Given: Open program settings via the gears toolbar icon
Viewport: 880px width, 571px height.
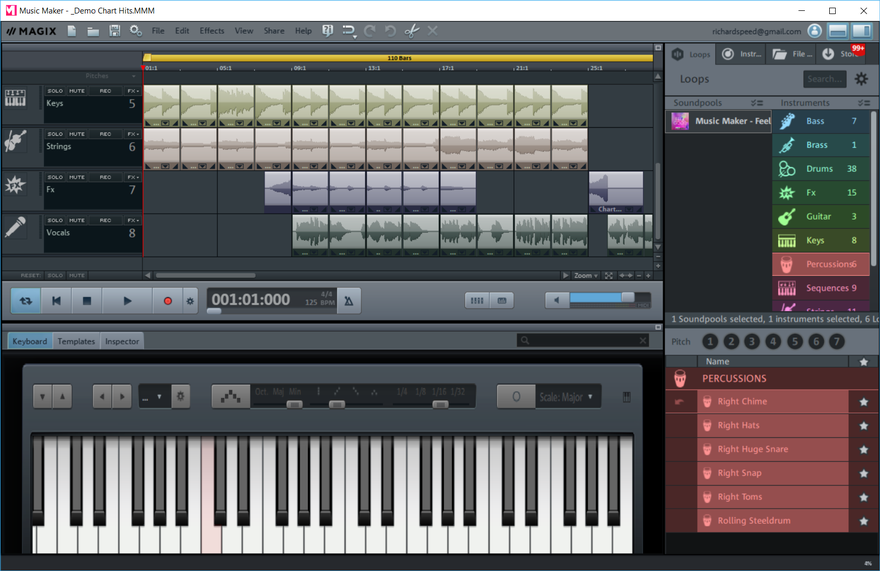Looking at the screenshot, I should (136, 31).
